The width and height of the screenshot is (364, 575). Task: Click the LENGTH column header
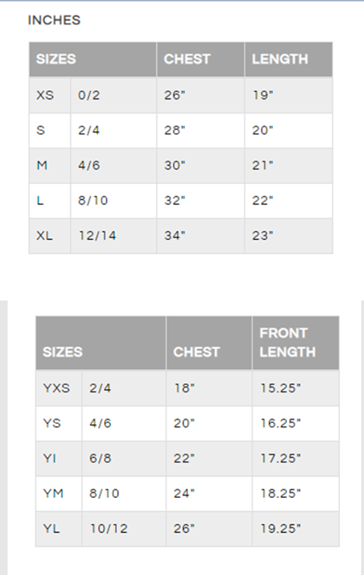click(280, 59)
